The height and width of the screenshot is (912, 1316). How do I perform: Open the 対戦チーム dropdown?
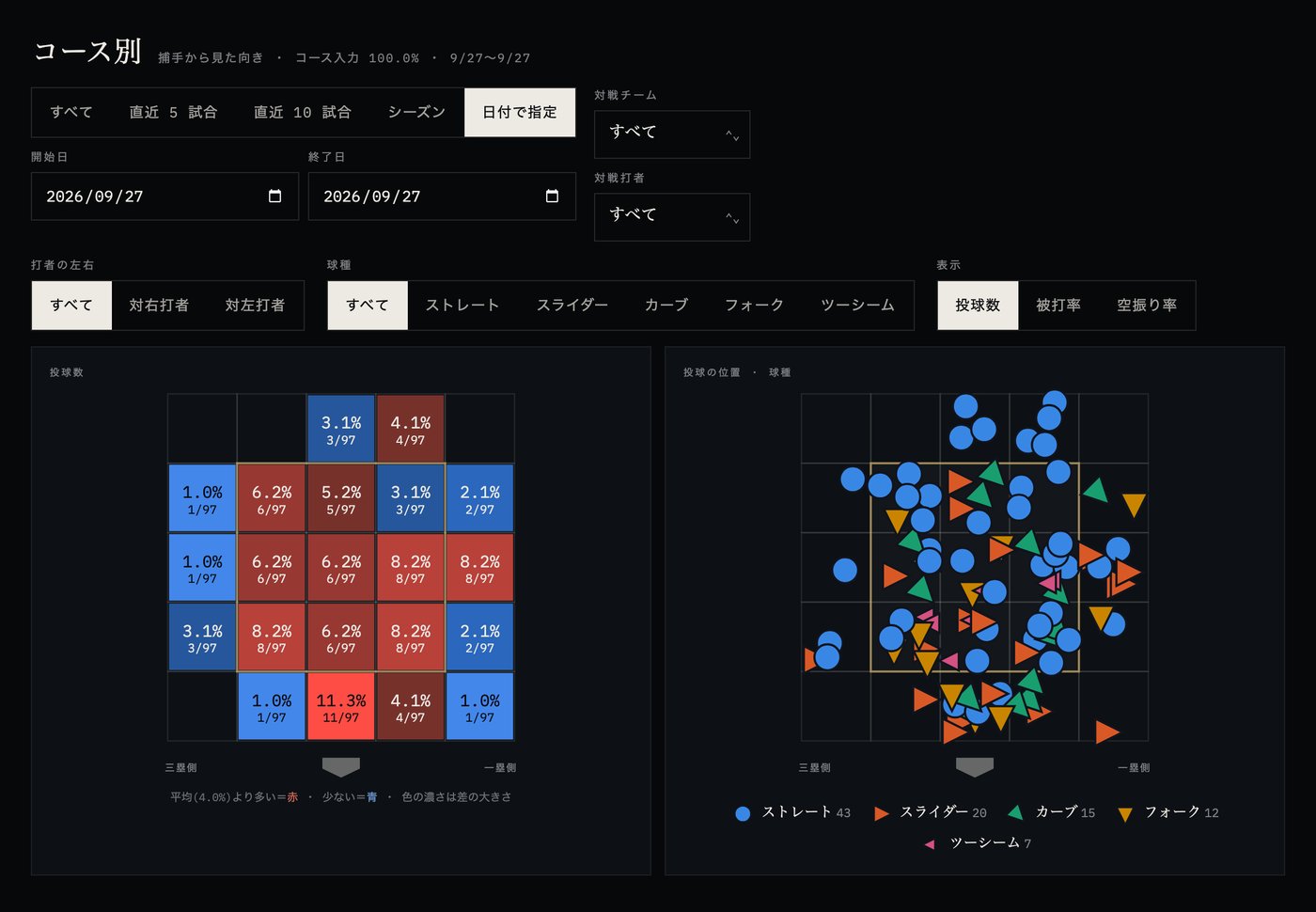(x=672, y=134)
